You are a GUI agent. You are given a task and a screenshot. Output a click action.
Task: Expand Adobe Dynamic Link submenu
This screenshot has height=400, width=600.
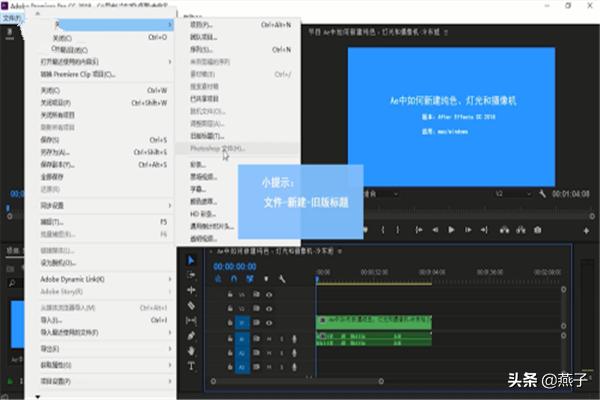(72, 279)
